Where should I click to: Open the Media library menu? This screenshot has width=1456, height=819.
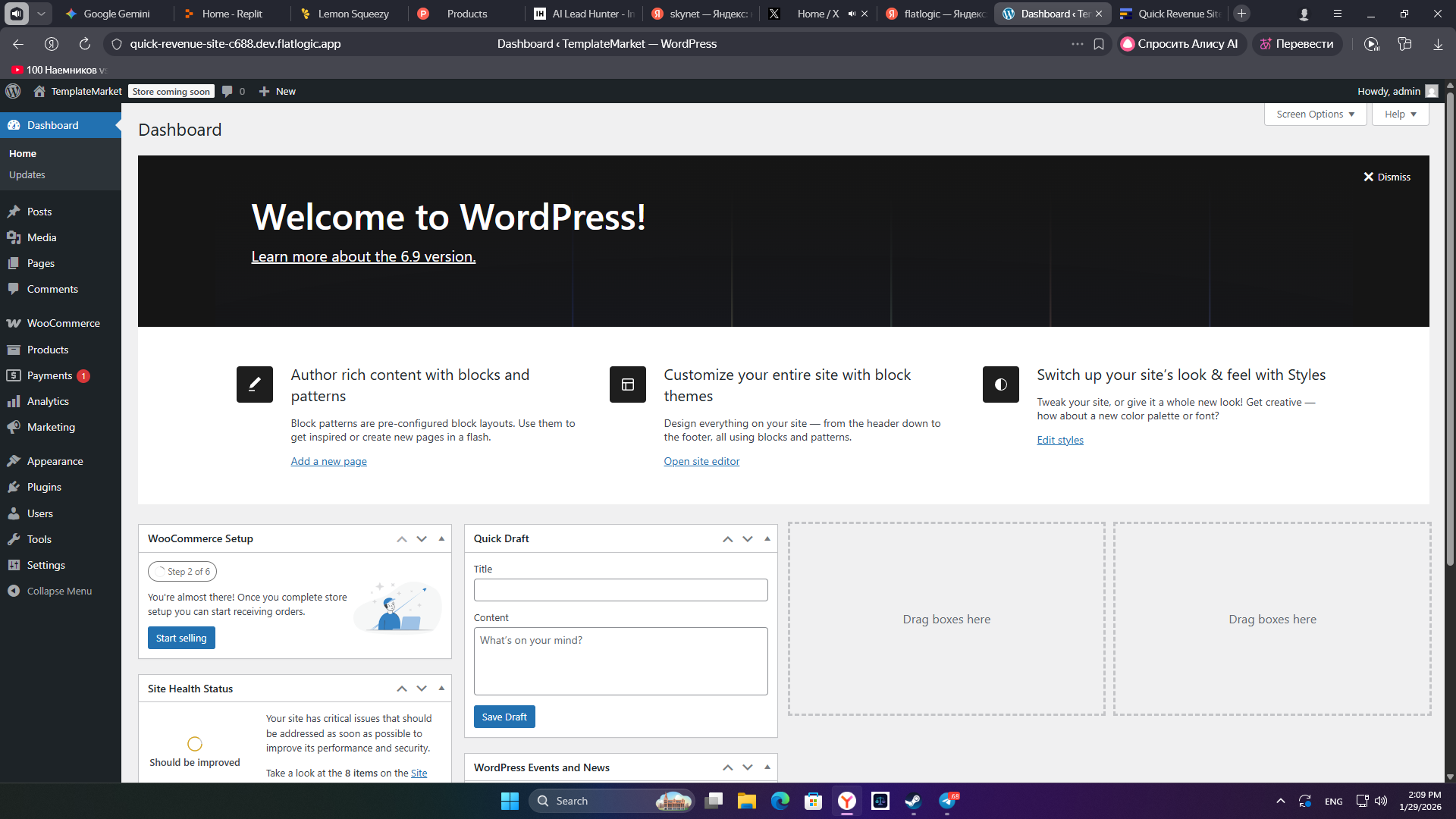[x=42, y=237]
